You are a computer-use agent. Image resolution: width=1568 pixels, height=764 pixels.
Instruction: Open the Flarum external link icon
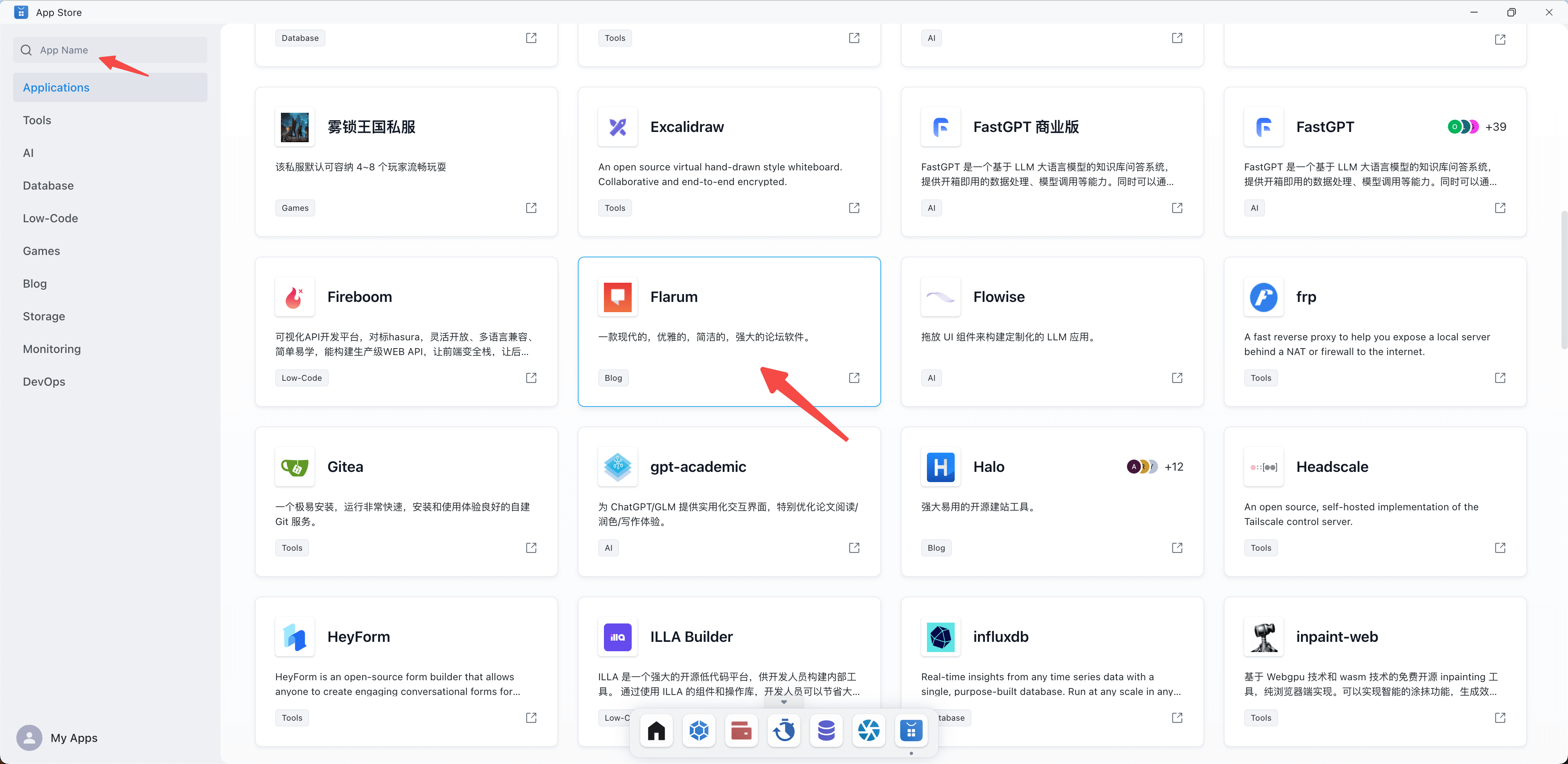[854, 378]
